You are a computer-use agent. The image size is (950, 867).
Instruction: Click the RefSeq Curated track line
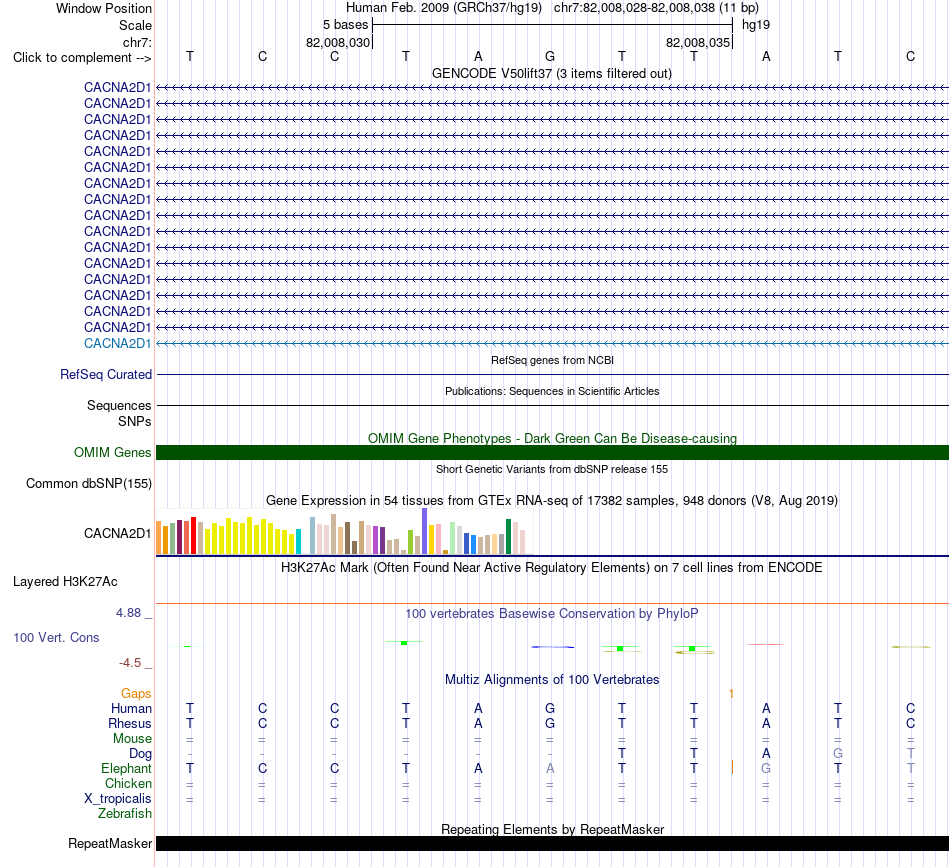pos(552,374)
